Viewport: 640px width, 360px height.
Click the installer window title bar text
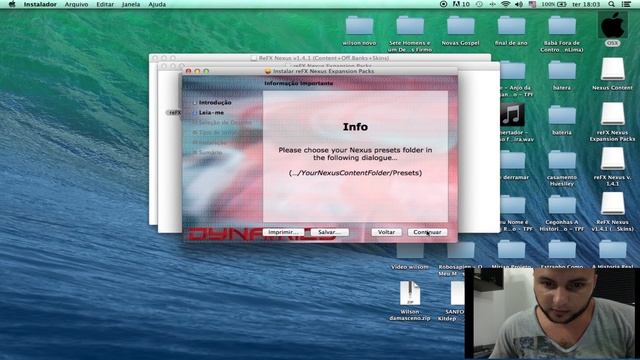pyautogui.click(x=323, y=71)
